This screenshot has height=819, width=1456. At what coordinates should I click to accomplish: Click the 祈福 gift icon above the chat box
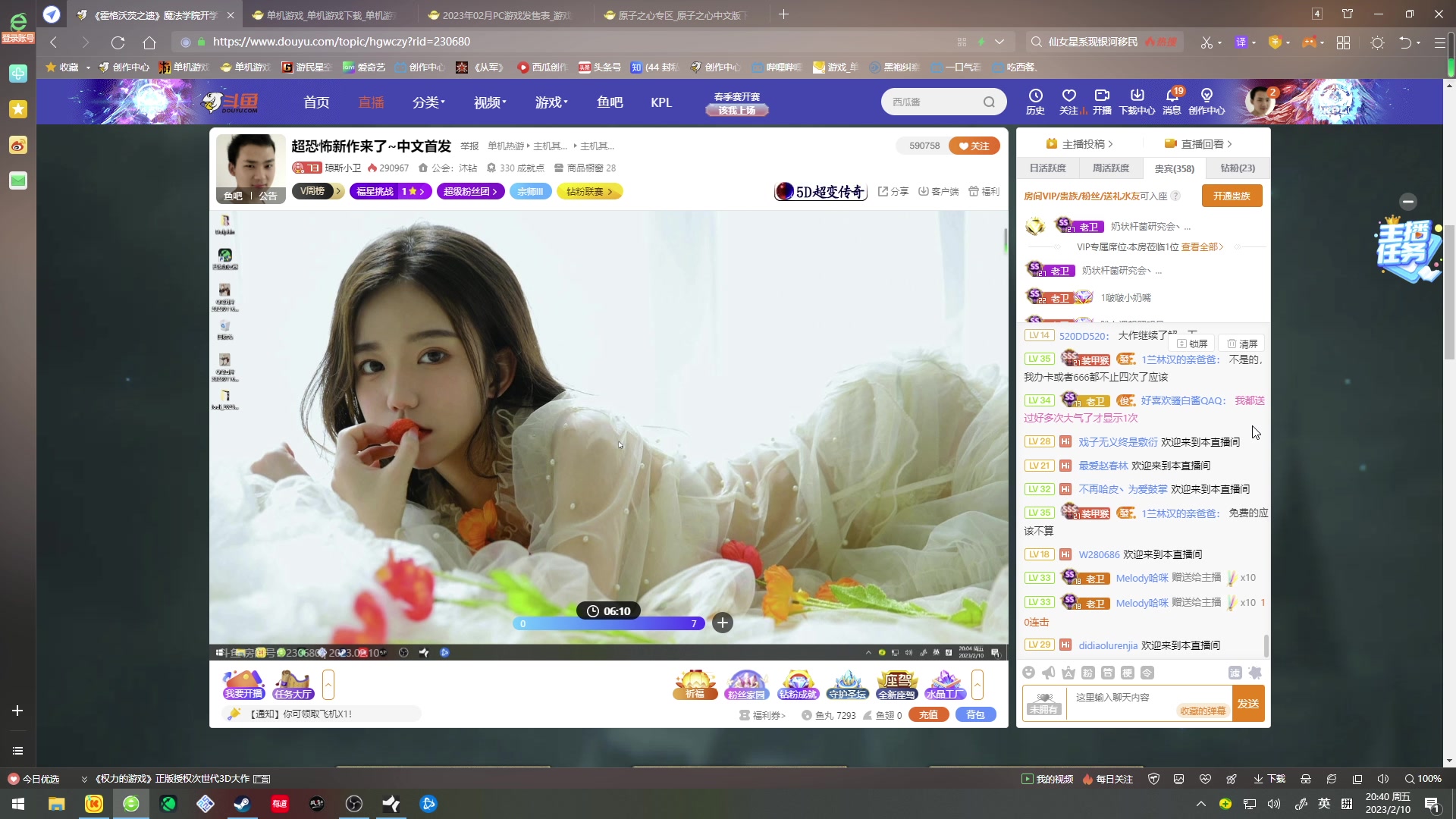click(x=694, y=682)
